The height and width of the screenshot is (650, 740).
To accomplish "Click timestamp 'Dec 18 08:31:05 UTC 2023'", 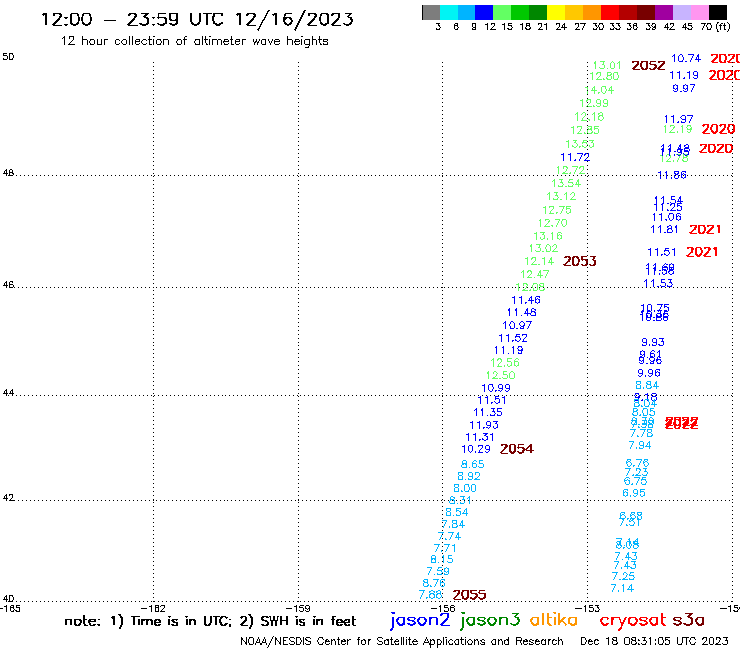I will (x=654, y=641).
